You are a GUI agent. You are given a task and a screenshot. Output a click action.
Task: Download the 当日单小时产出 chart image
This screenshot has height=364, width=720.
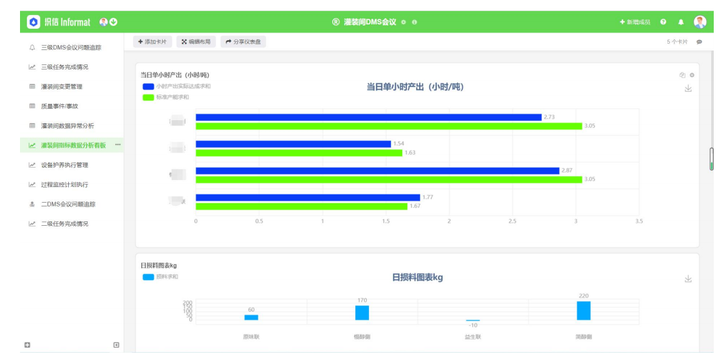[688, 88]
